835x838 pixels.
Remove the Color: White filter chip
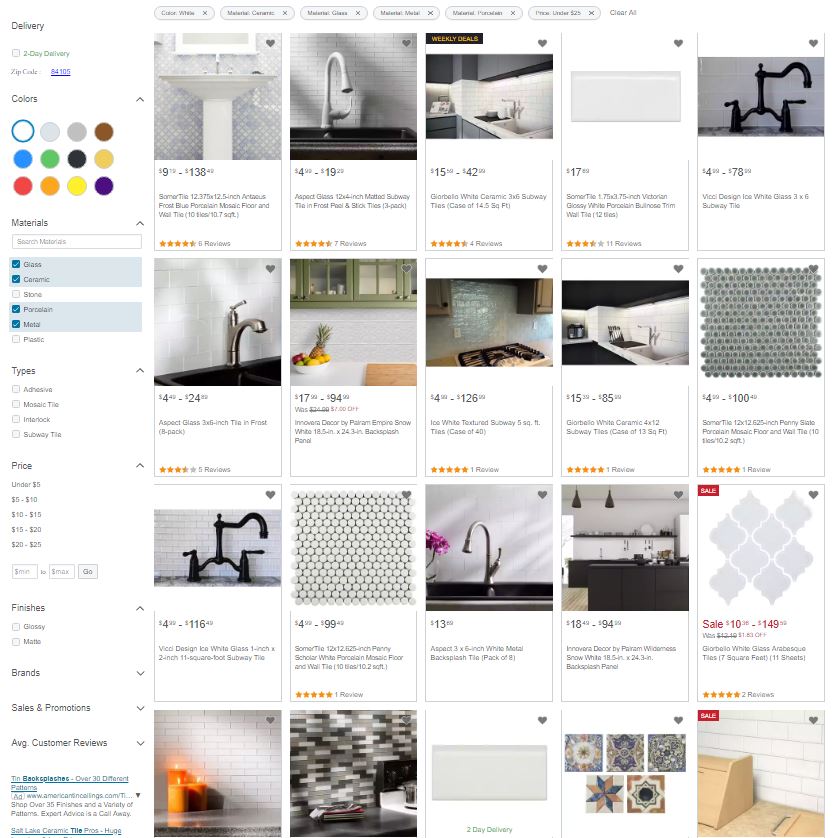pos(205,13)
